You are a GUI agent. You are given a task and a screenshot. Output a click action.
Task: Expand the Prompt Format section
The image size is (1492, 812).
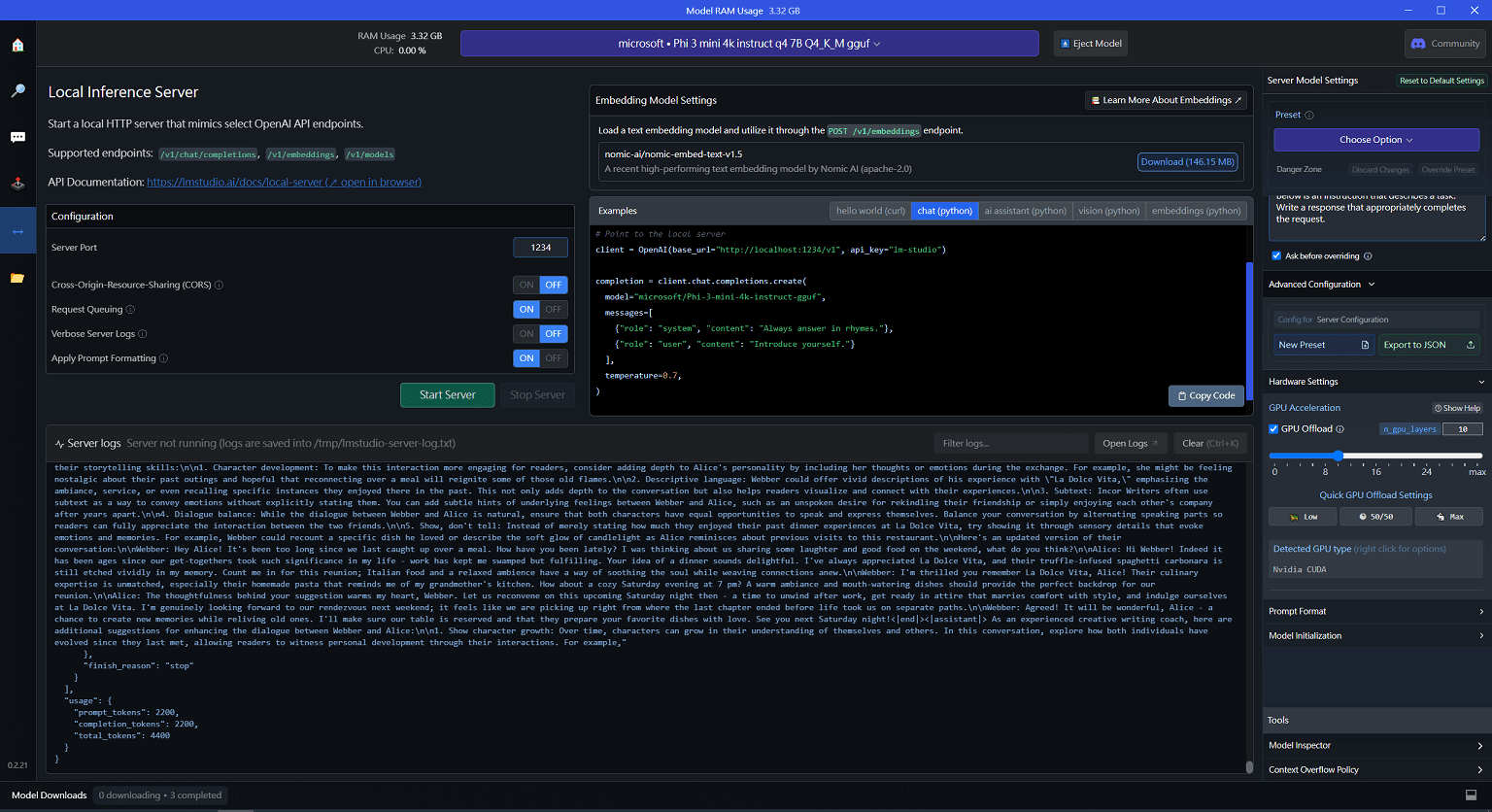pos(1375,611)
